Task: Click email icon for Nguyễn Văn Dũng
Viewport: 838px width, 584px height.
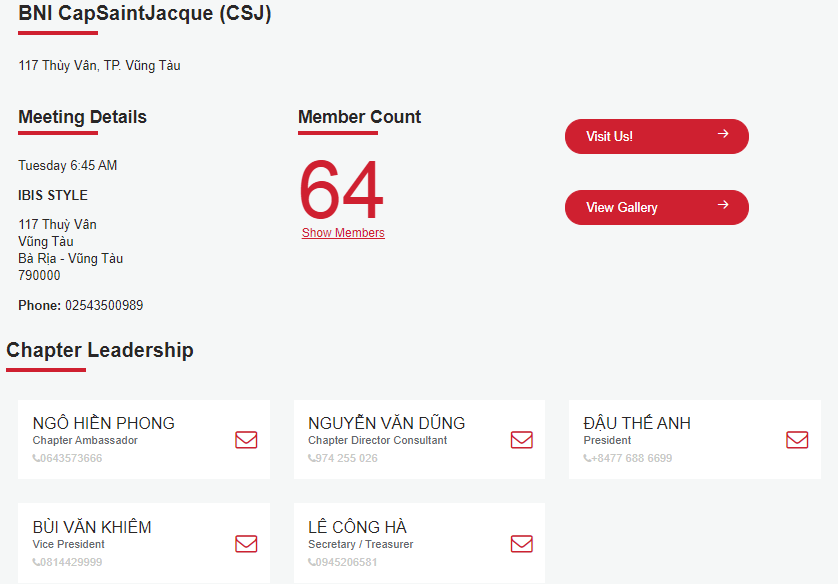Action: [521, 440]
